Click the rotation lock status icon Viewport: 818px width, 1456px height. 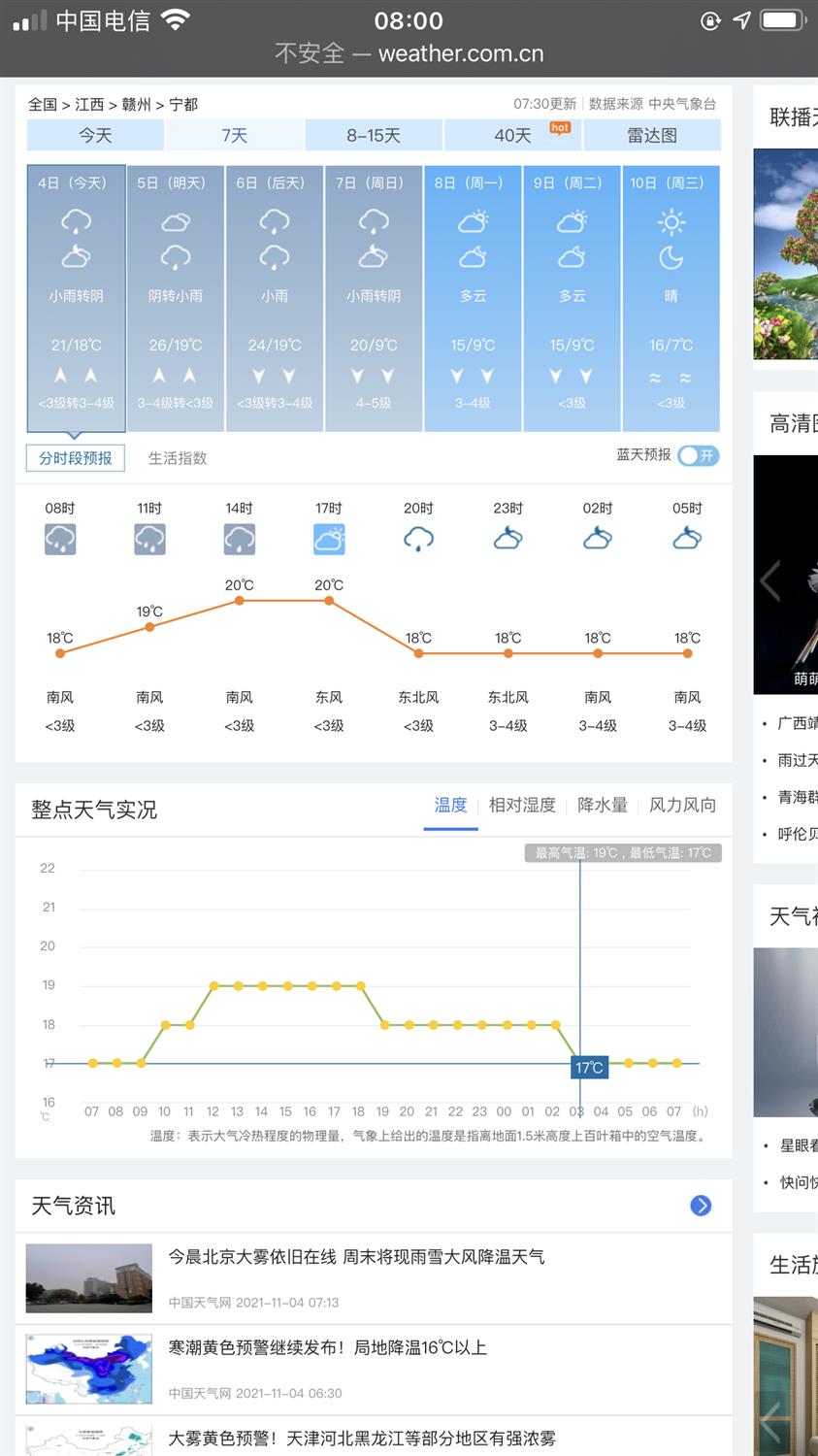tap(711, 20)
